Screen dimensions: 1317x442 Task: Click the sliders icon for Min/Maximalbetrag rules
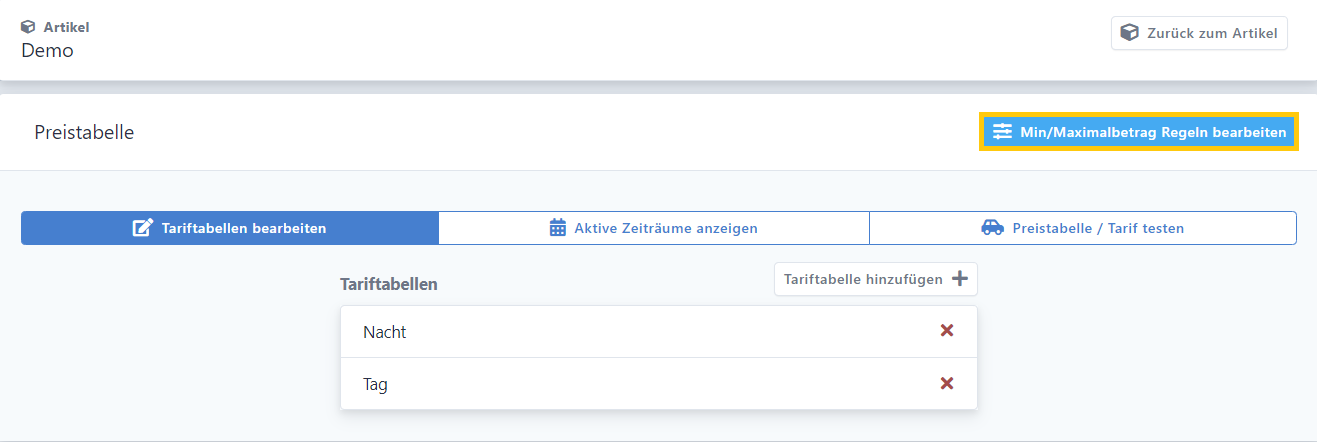pos(1002,132)
